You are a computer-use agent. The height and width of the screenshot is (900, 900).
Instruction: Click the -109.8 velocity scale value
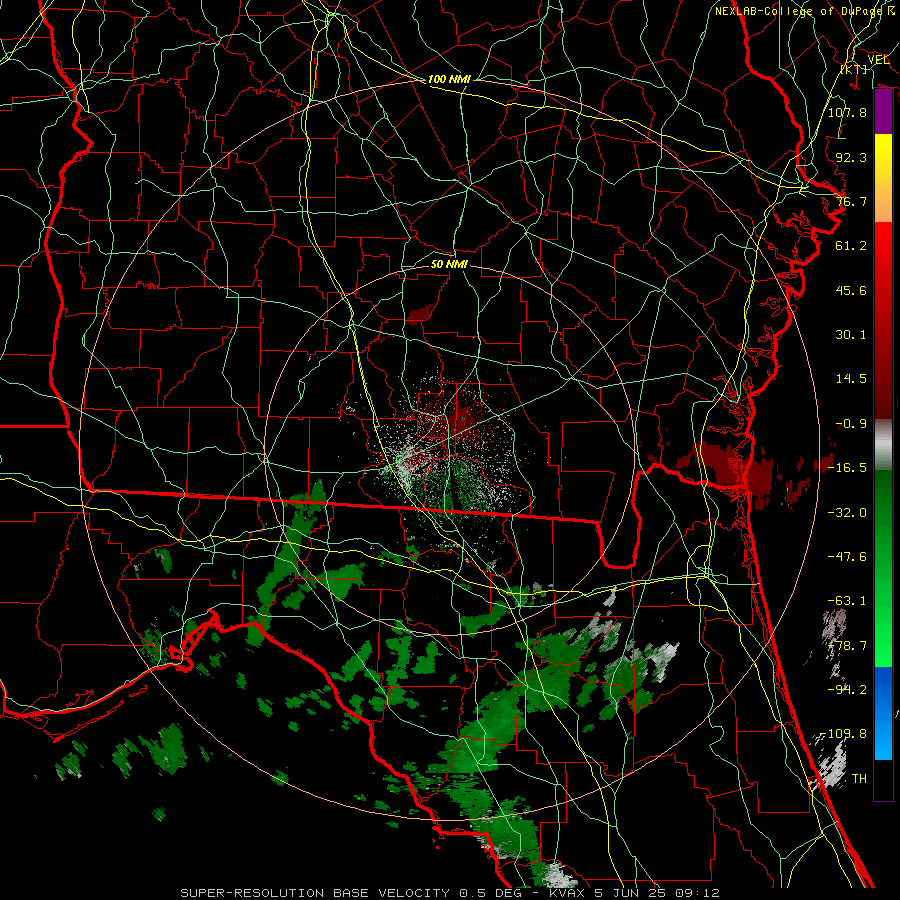tap(843, 734)
